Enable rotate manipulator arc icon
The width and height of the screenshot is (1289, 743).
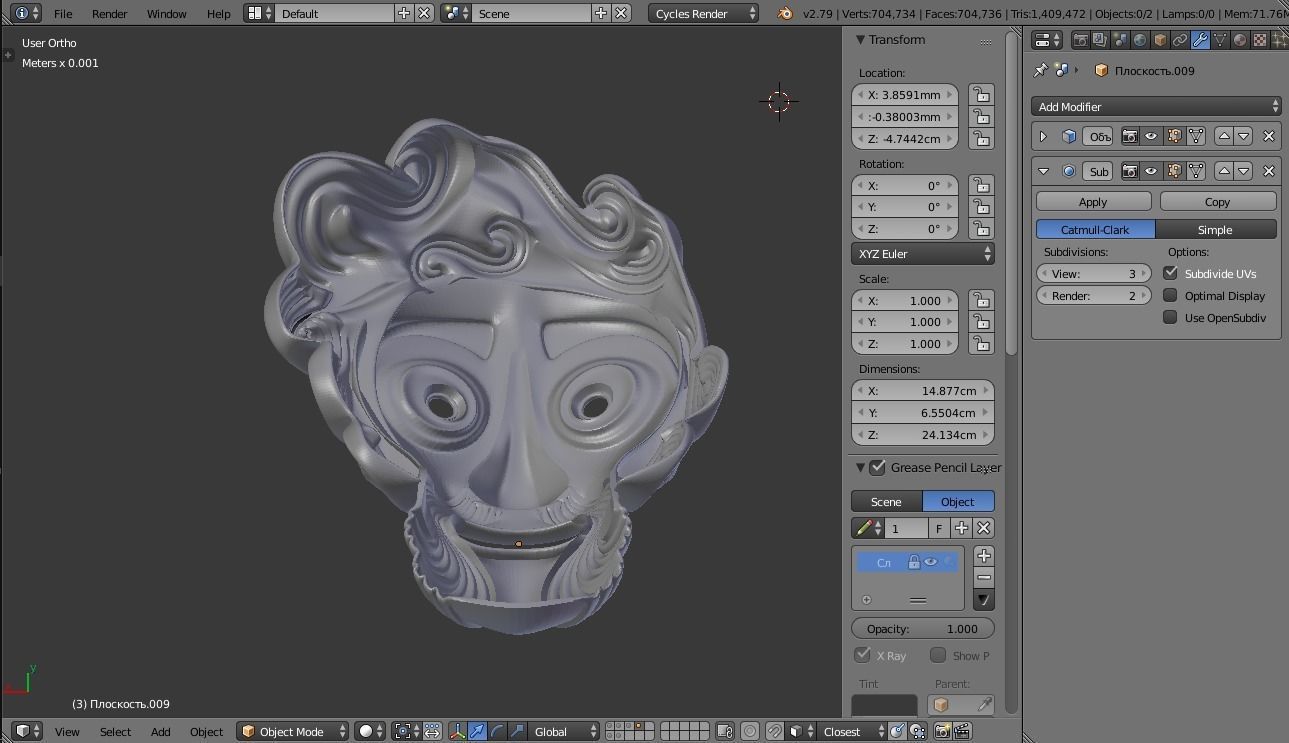(498, 731)
